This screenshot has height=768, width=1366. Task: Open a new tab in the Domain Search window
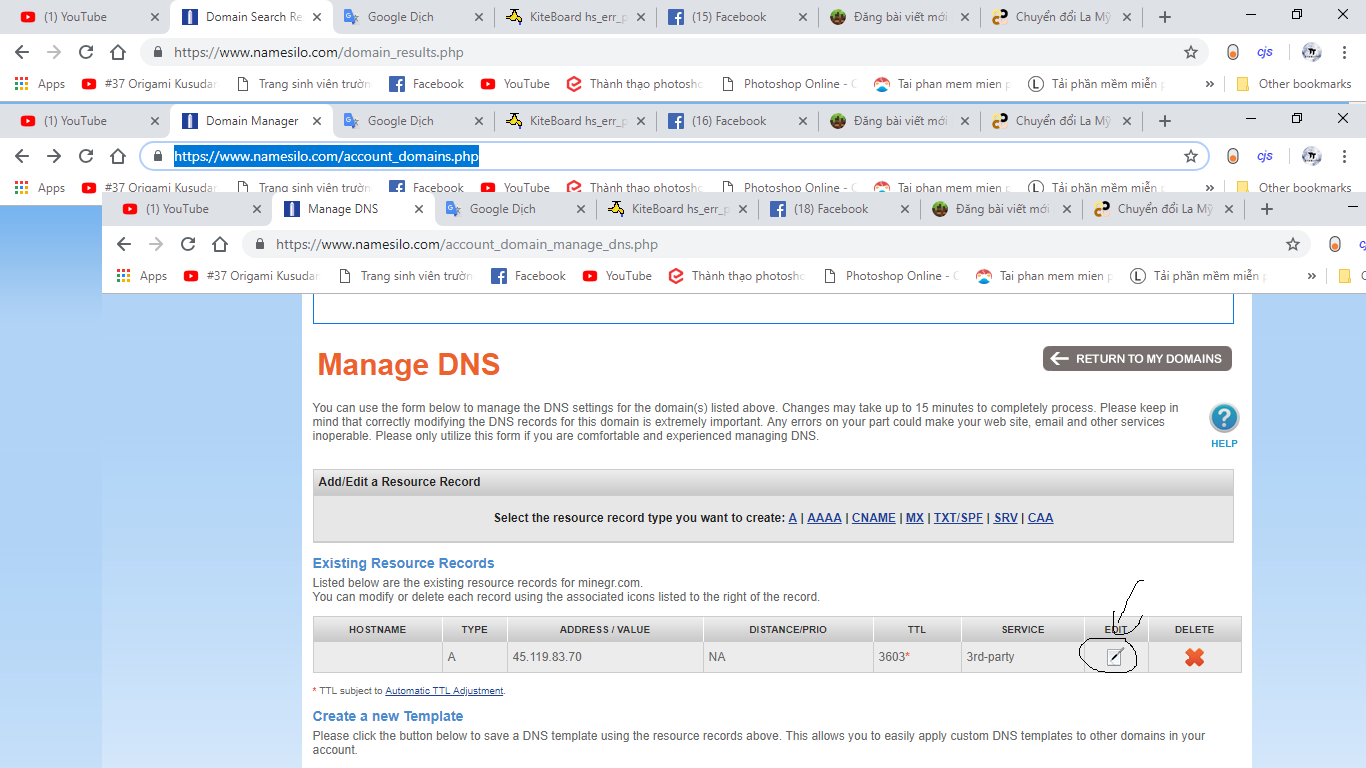[x=1165, y=17]
